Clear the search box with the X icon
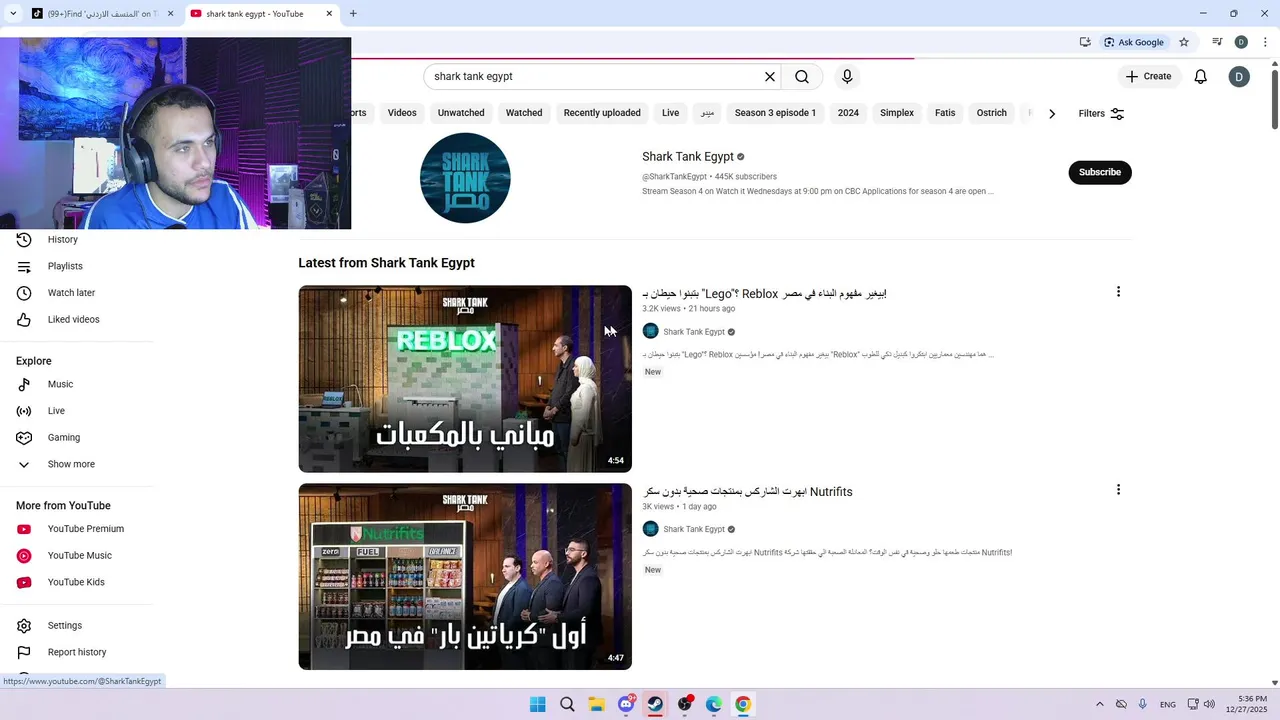The image size is (1280, 720). (770, 76)
